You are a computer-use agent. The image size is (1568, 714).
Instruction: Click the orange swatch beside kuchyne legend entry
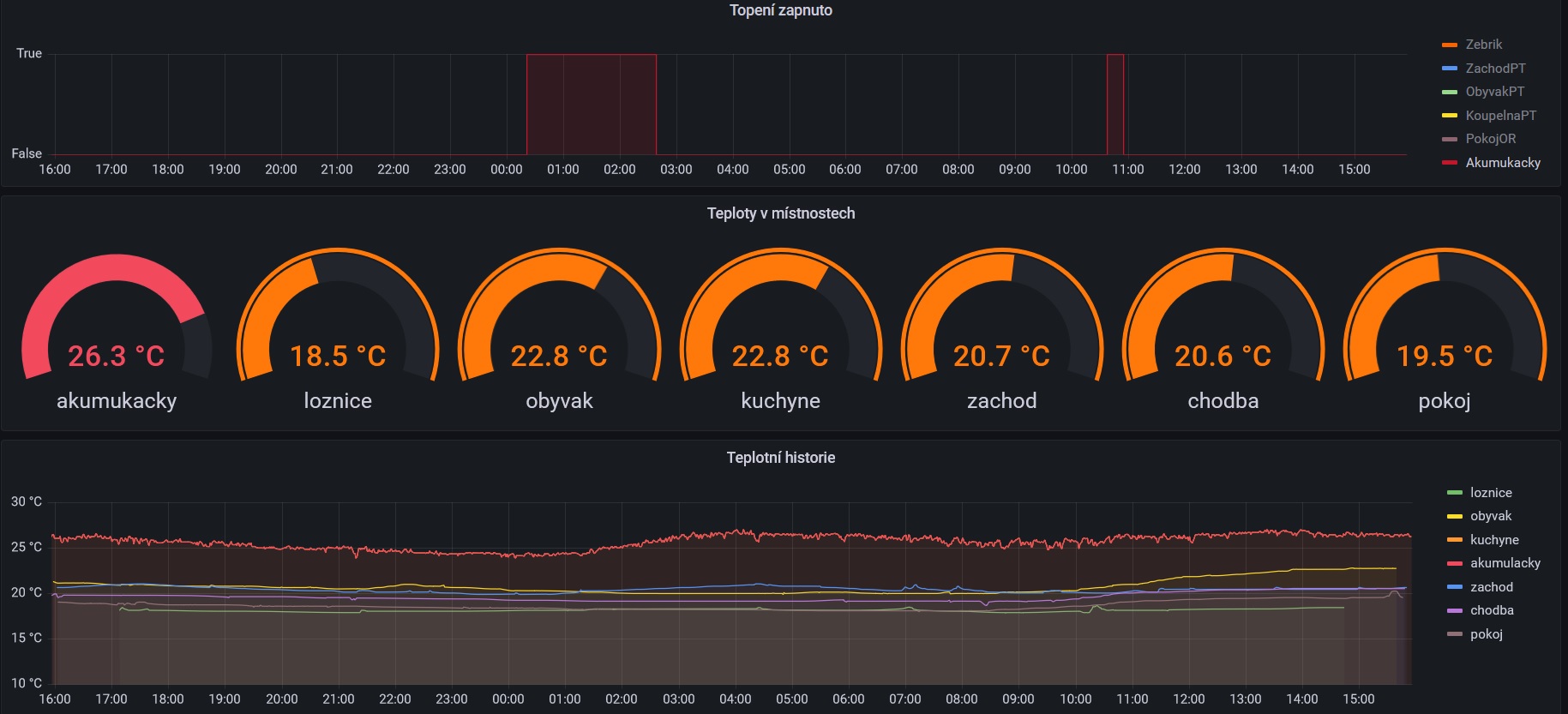1454,540
